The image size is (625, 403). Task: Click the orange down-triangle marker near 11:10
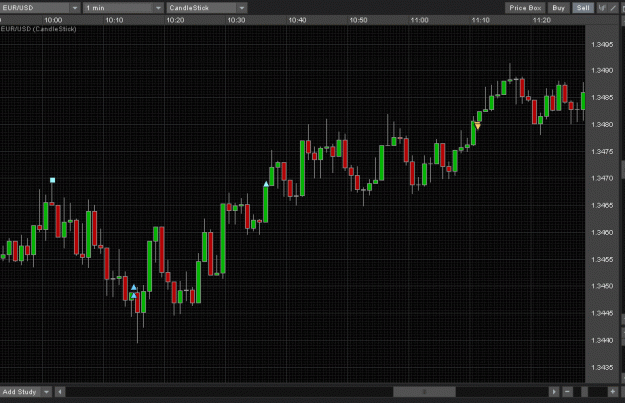pyautogui.click(x=478, y=126)
